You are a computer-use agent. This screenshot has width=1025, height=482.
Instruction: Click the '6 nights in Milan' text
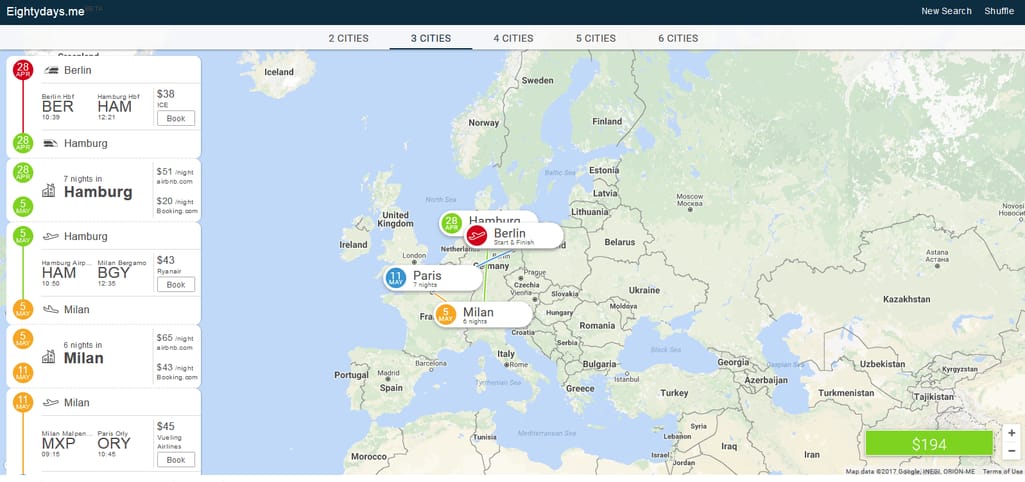[83, 353]
